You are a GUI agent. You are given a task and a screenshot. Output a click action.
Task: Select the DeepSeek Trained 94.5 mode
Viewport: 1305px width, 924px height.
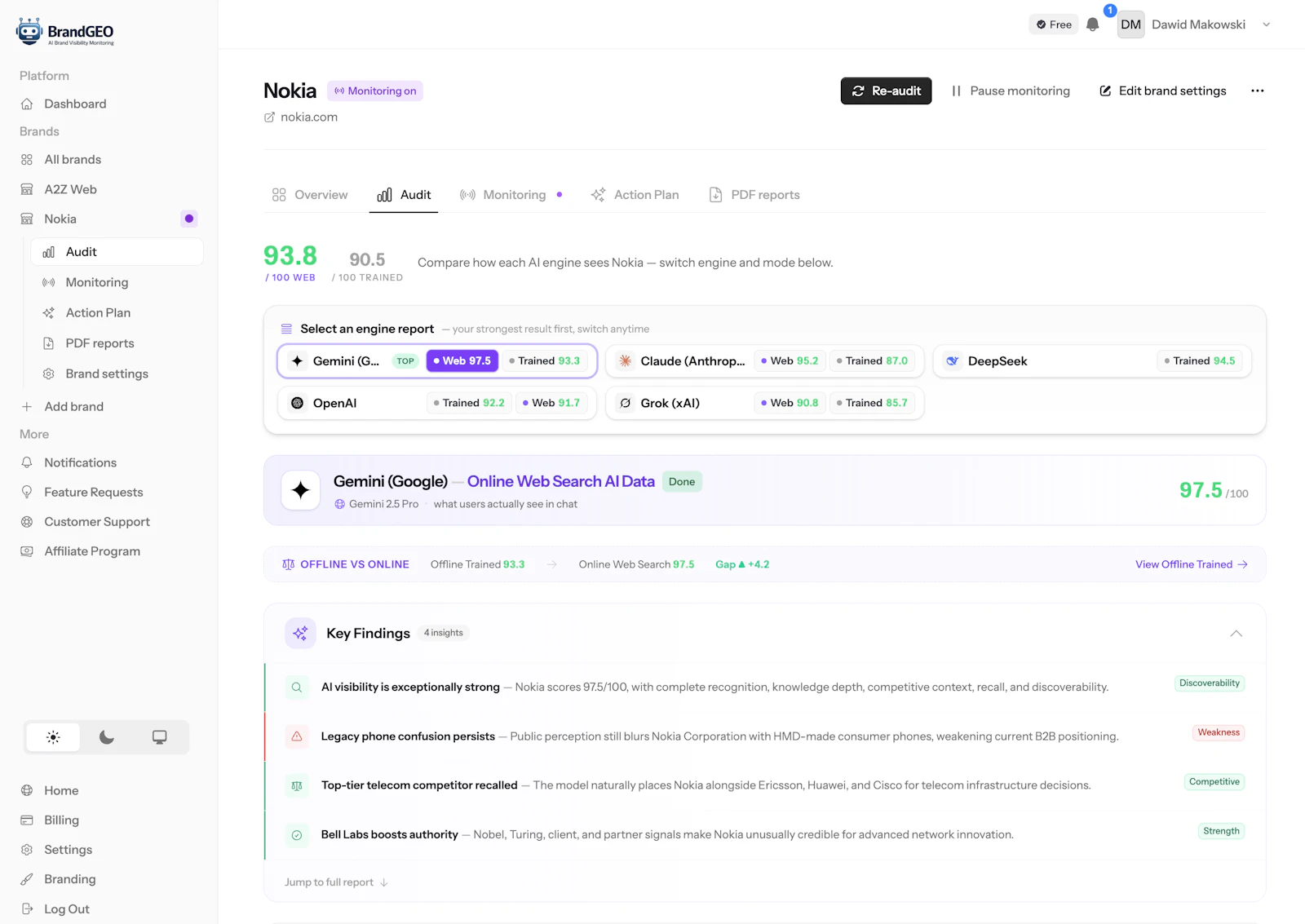[1200, 360]
